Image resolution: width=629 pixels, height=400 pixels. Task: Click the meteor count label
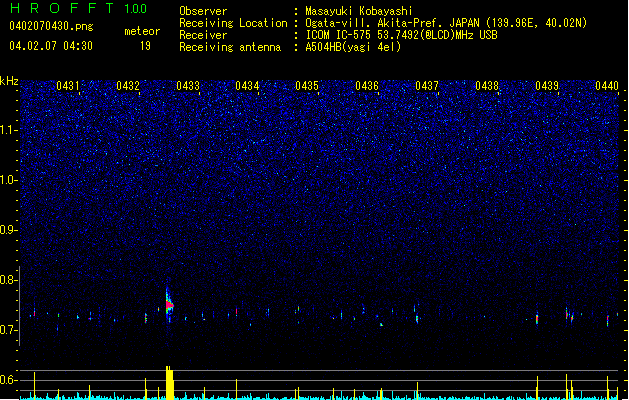(142, 31)
